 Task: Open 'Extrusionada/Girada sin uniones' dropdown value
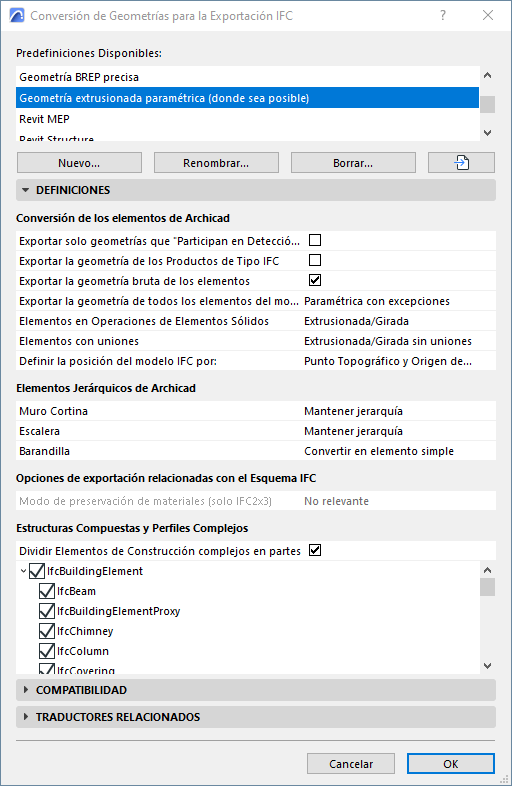tap(388, 341)
